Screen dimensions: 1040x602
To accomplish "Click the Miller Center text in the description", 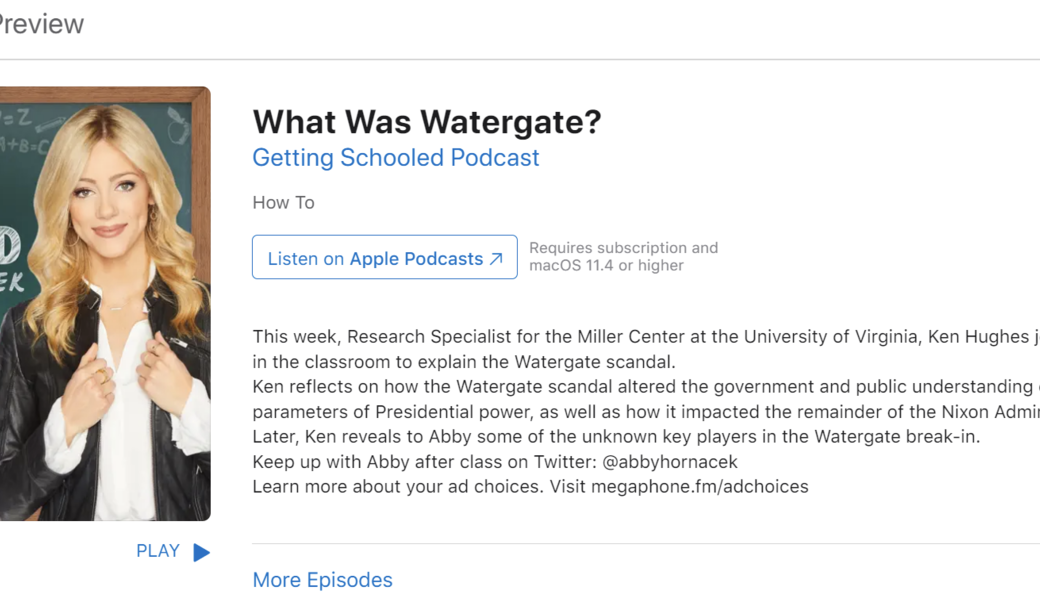I will (596, 337).
